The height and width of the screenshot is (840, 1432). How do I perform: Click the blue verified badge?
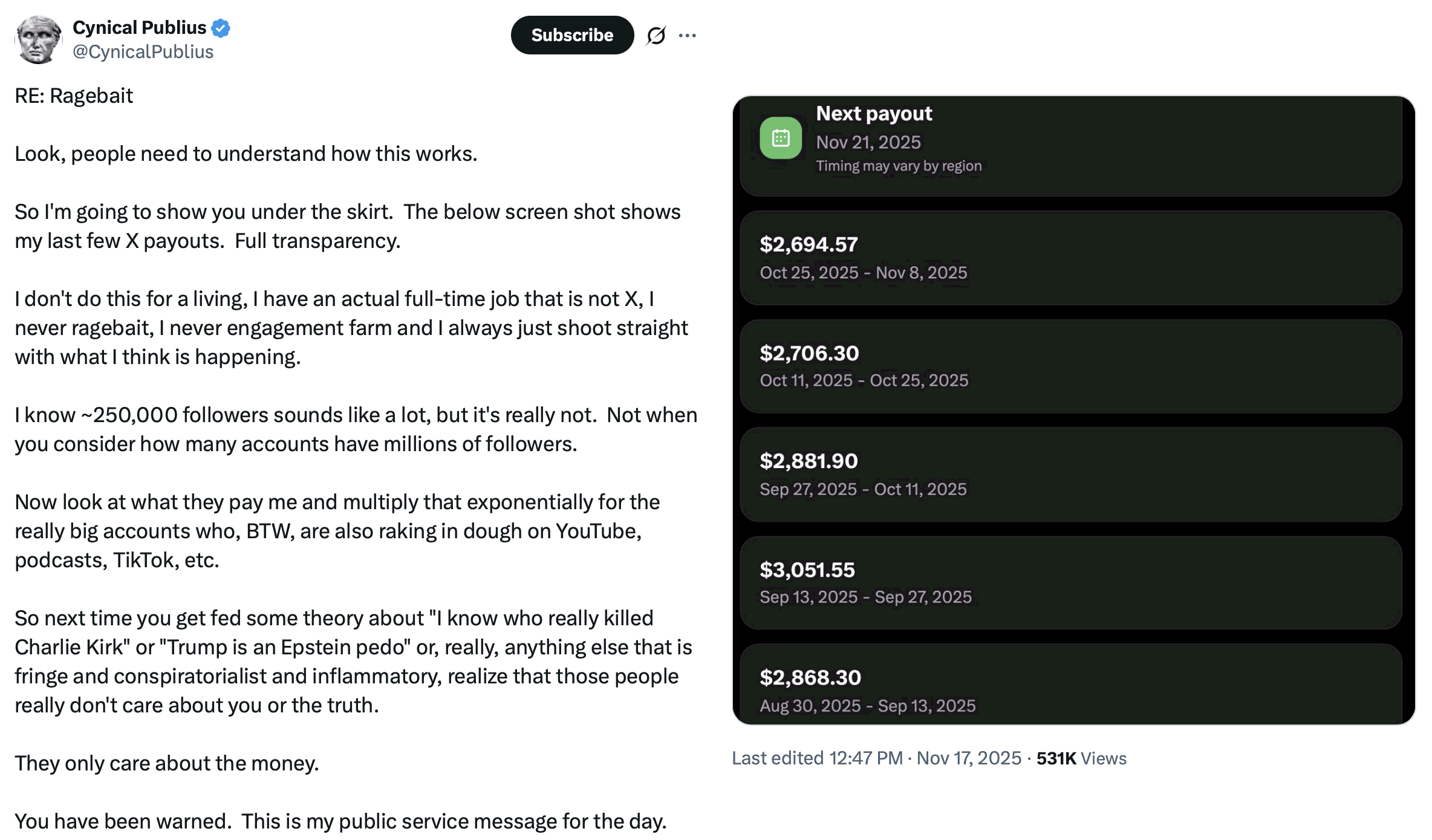(x=221, y=27)
